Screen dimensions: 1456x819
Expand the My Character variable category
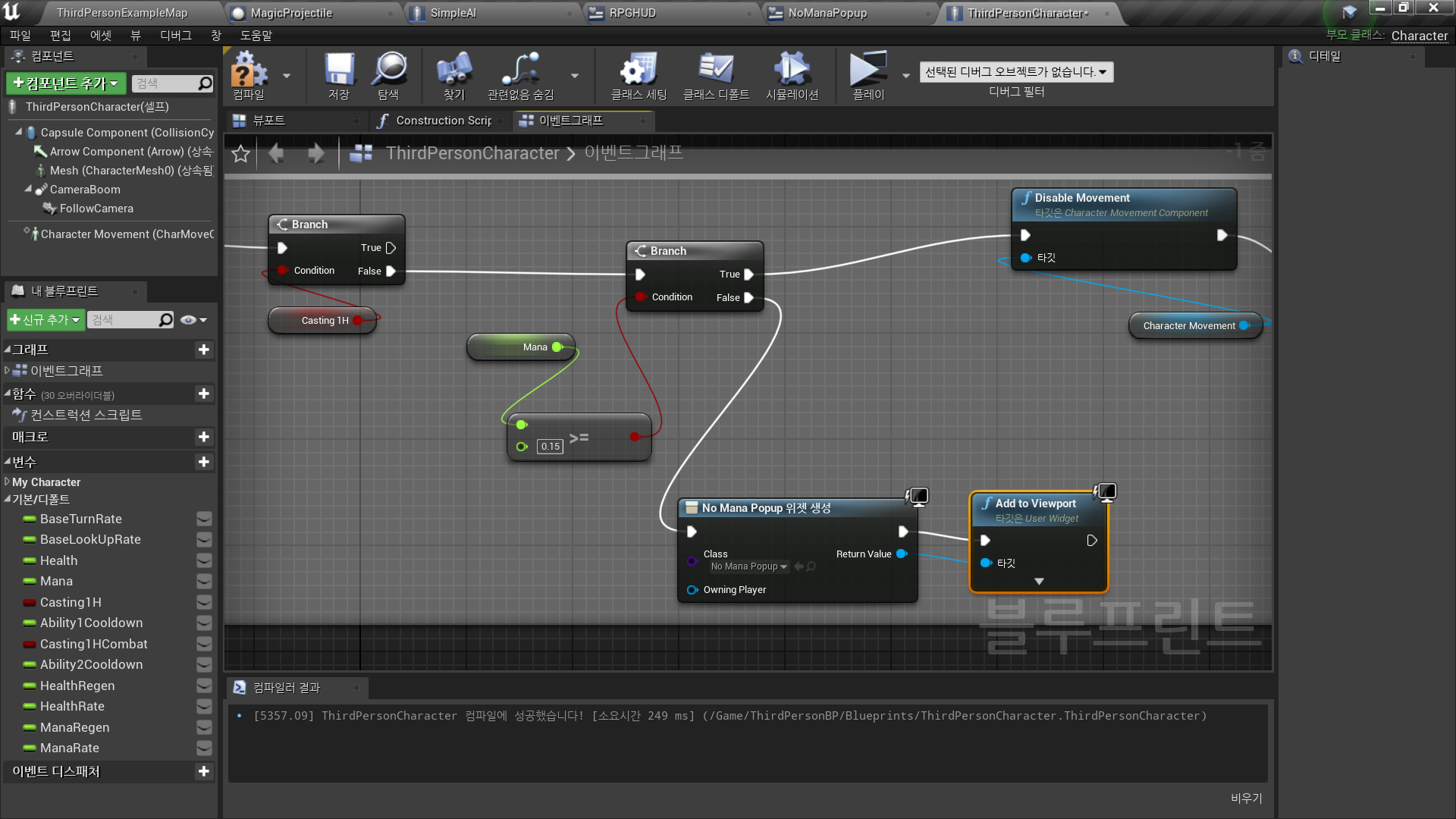tap(8, 482)
